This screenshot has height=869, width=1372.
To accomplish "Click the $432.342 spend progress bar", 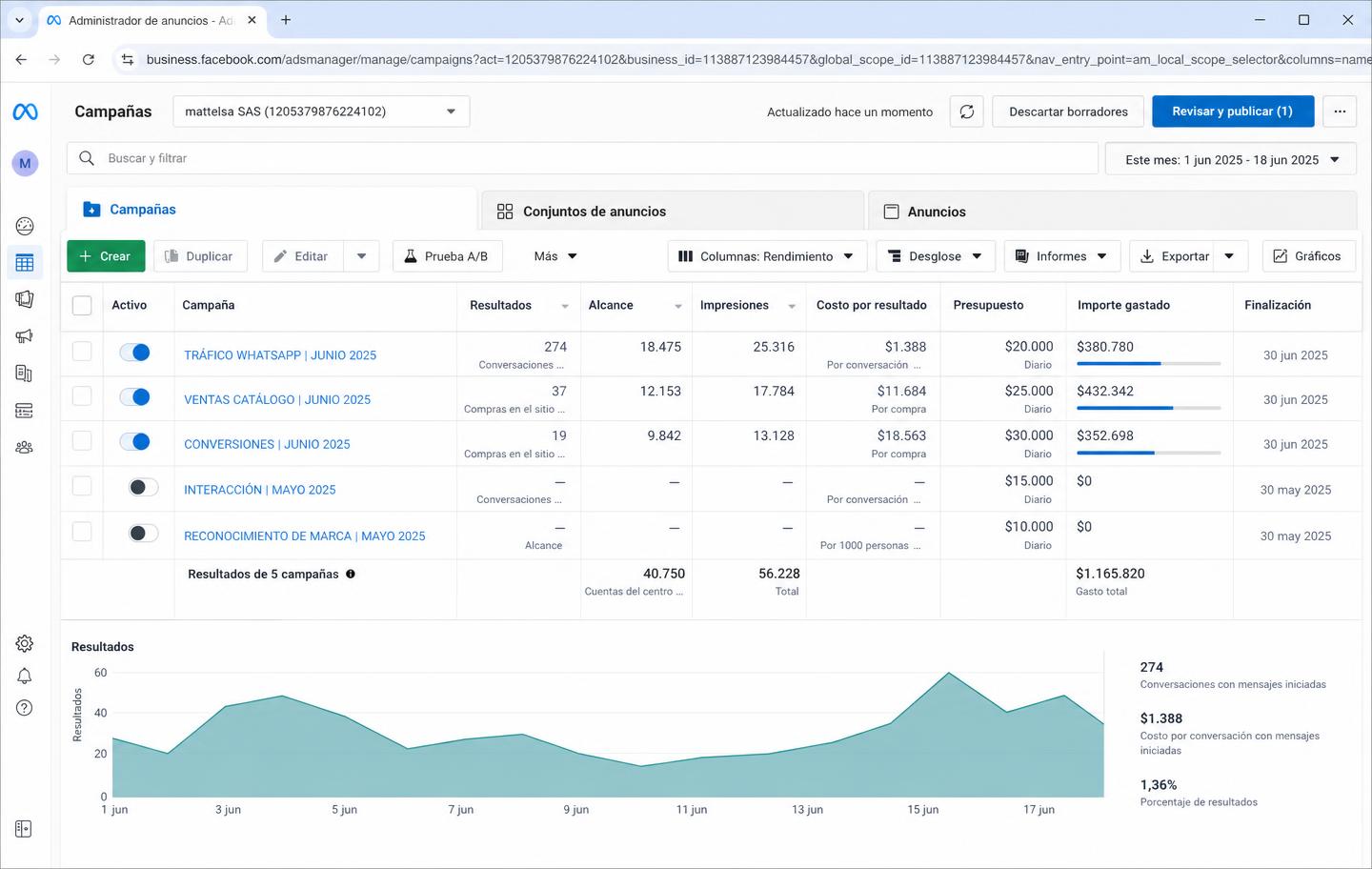I will click(x=1148, y=408).
